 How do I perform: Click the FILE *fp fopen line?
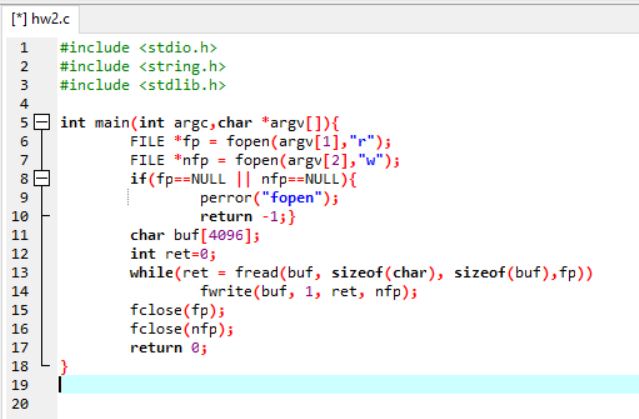coord(261,141)
